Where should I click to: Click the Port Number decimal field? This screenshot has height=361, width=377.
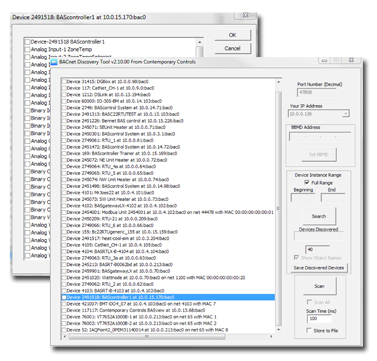click(316, 92)
